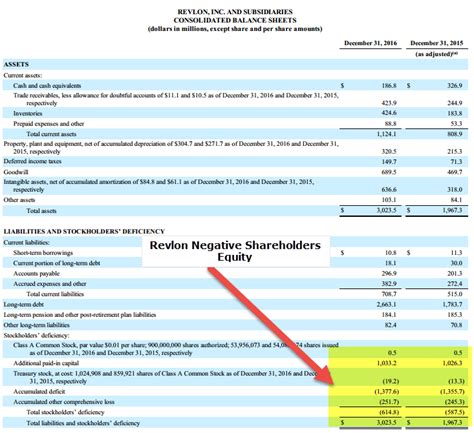The width and height of the screenshot is (474, 433).
Task: Click accounts payable value 296.9
Action: pos(389,273)
